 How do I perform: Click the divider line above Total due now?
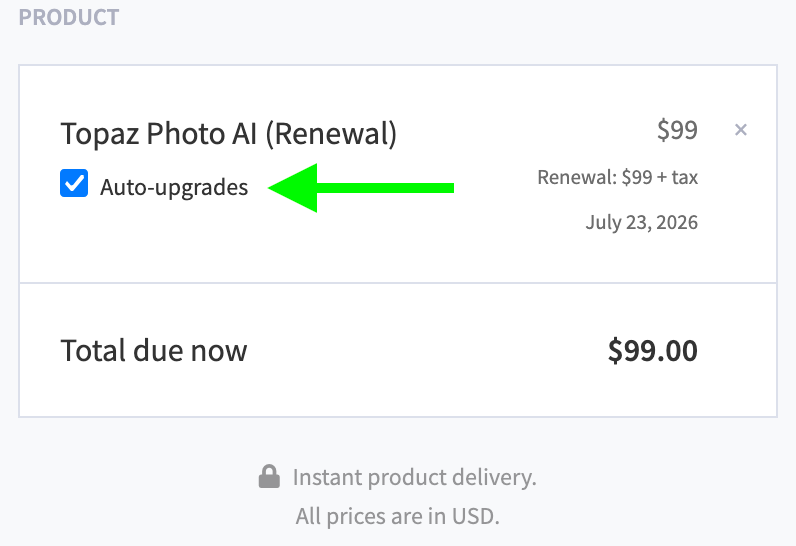point(398,283)
